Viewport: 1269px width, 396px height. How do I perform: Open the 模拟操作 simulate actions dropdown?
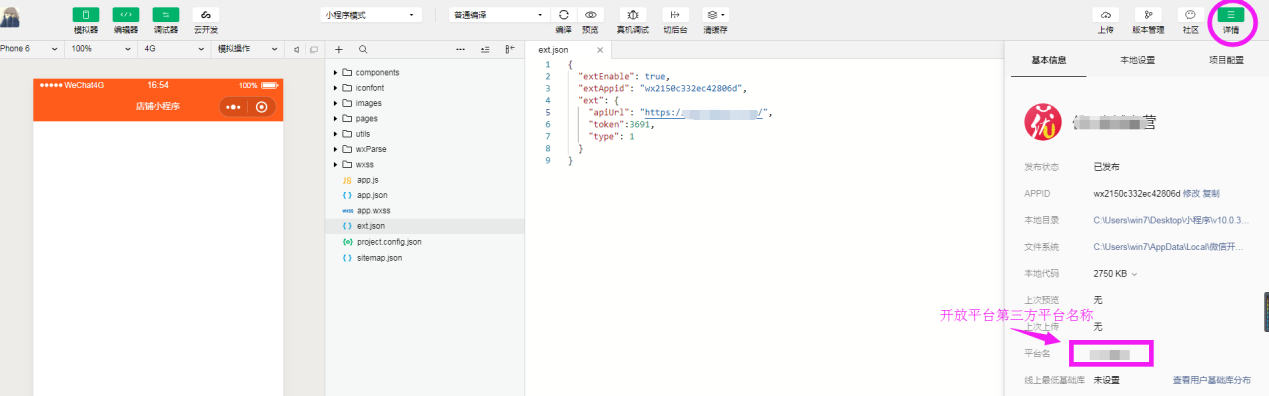point(248,49)
